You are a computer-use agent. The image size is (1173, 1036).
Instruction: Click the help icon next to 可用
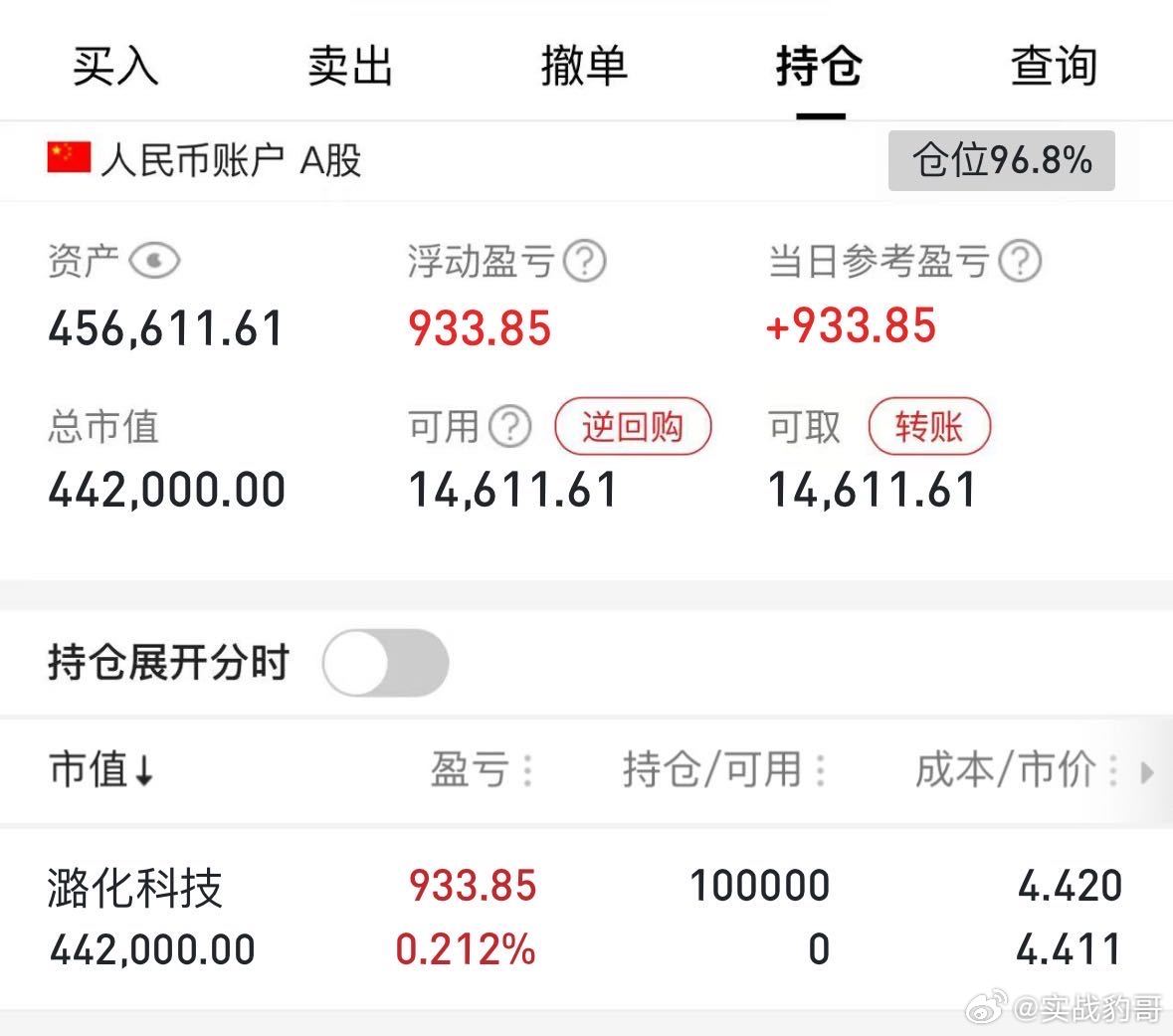pyautogui.click(x=511, y=426)
